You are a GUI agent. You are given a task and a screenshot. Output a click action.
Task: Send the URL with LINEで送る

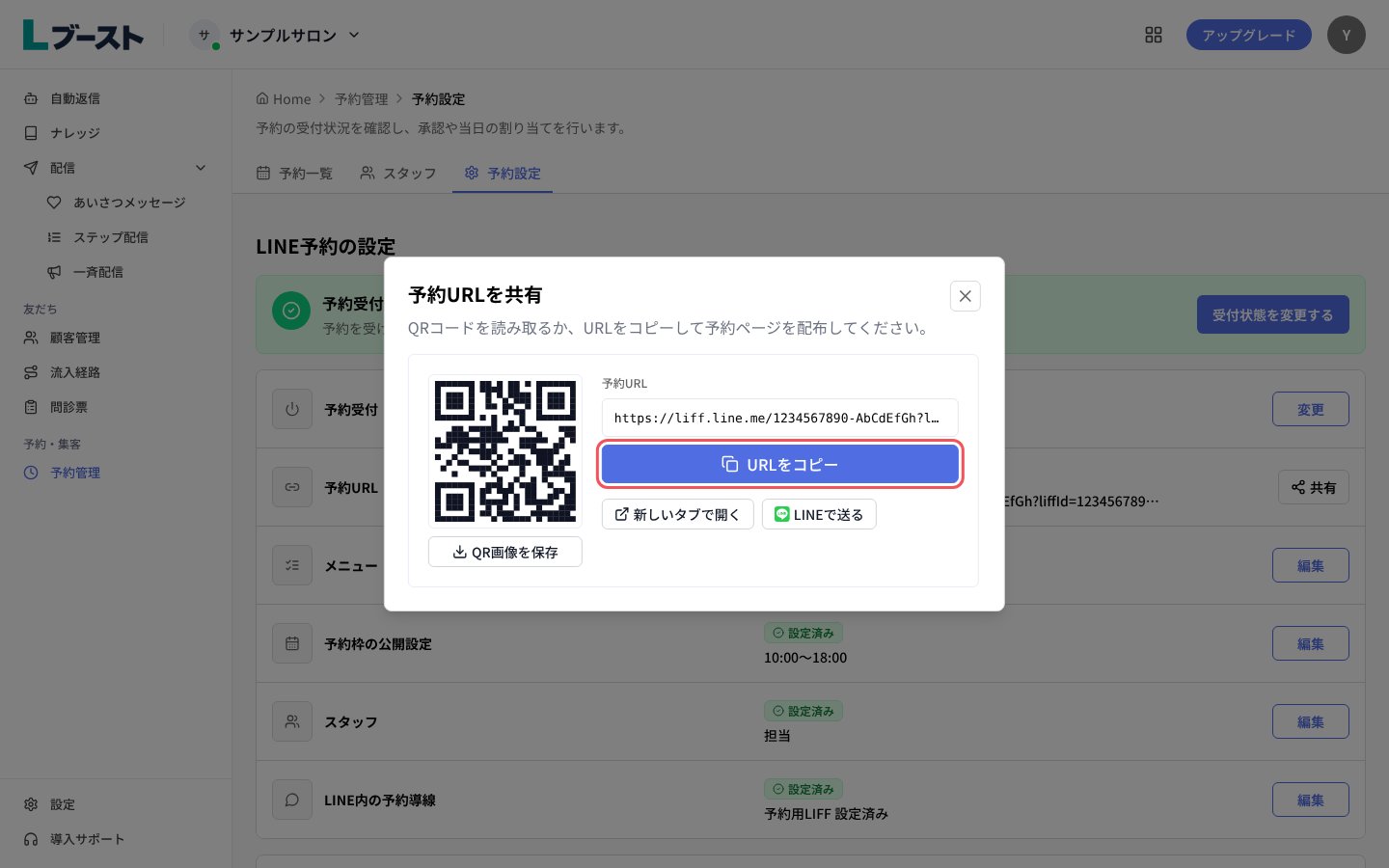[x=819, y=514]
